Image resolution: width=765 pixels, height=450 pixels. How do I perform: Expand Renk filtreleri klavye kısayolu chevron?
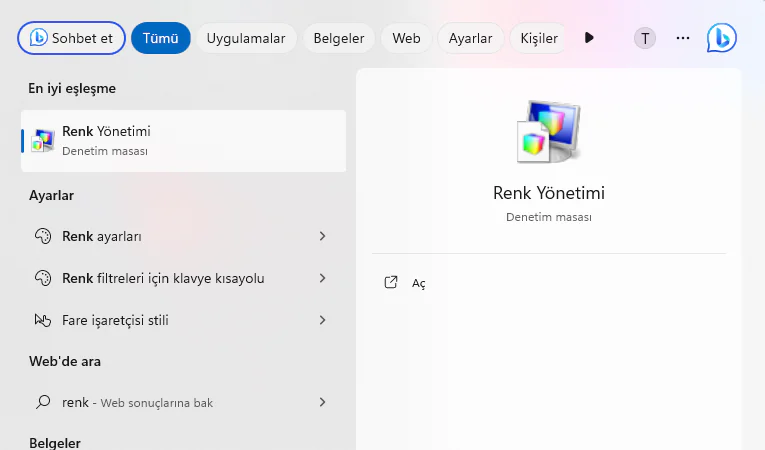click(322, 278)
